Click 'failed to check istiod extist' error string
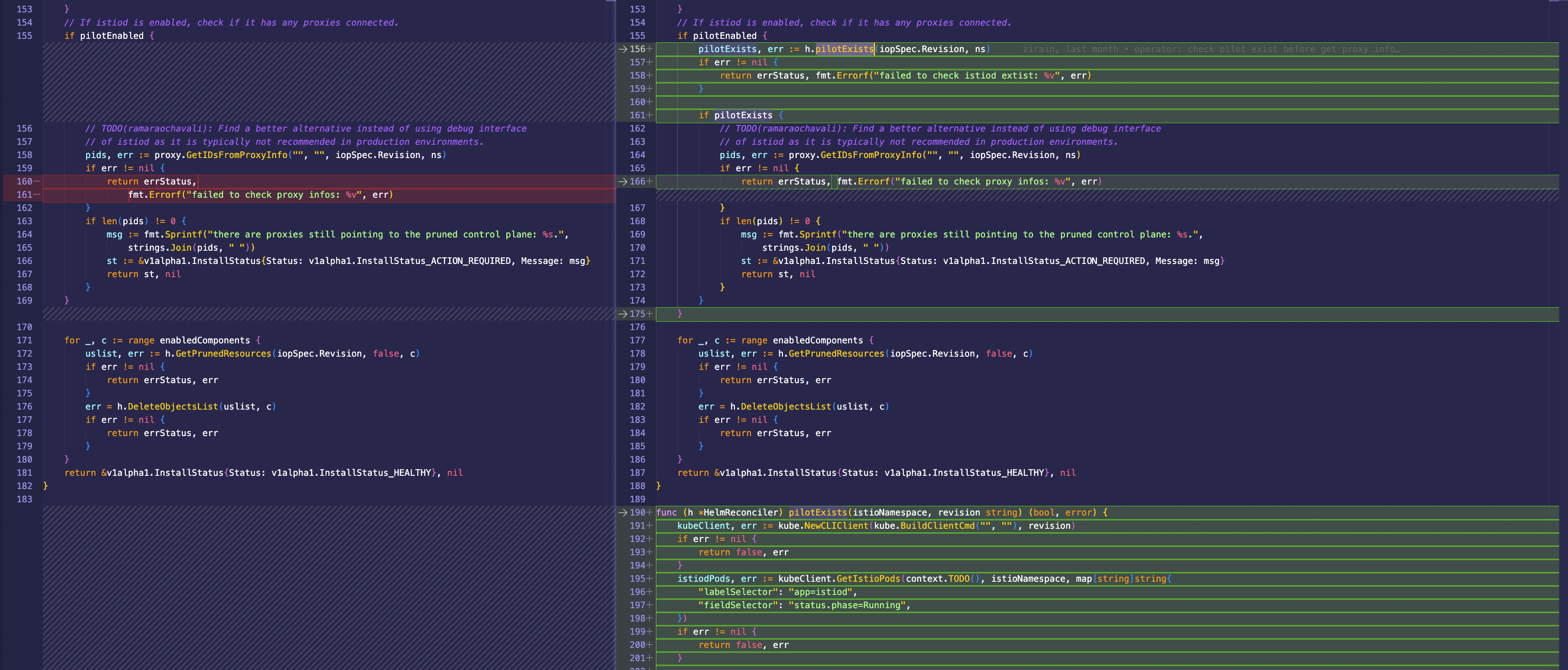Viewport: 1568px width, 670px height. [966, 76]
